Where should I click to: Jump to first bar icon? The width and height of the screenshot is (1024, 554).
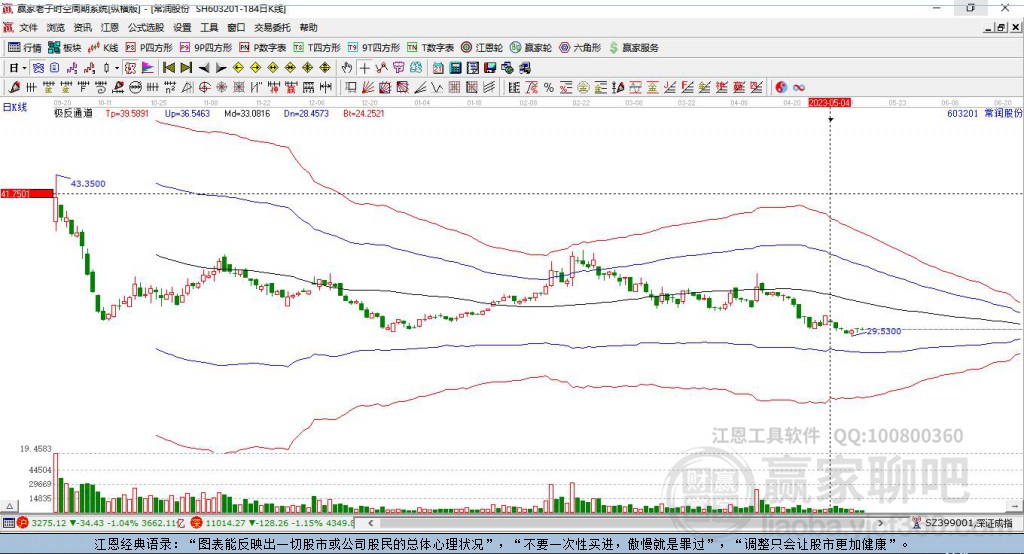pyautogui.click(x=168, y=68)
